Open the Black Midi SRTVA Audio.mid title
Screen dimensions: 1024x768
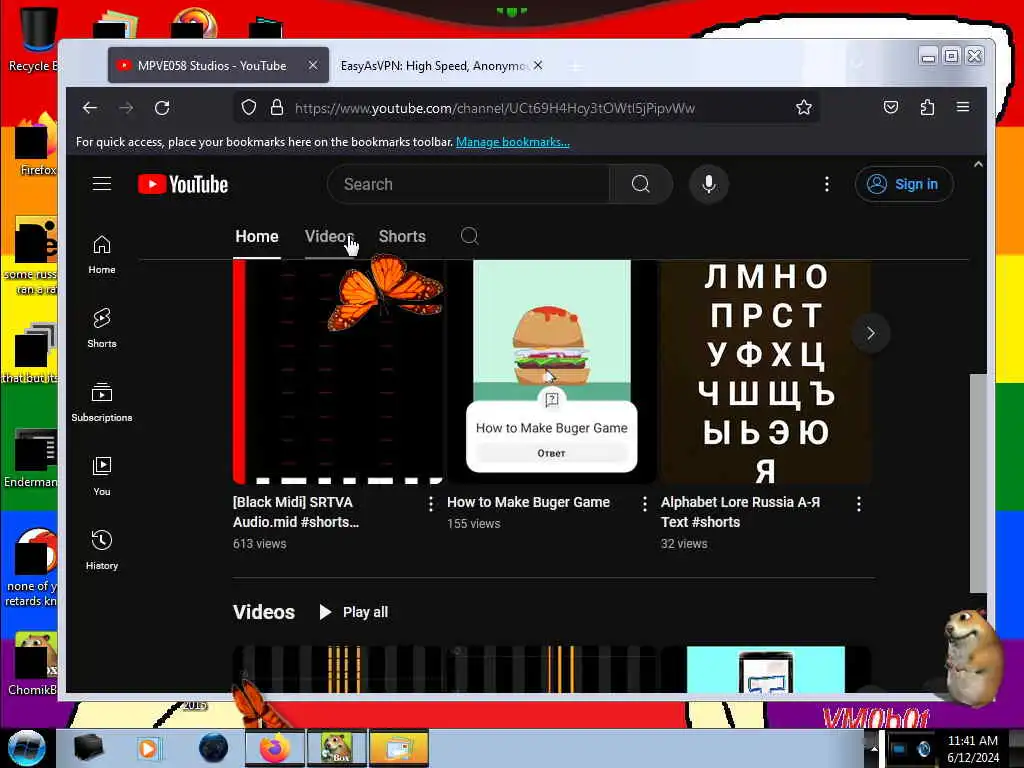coord(296,512)
